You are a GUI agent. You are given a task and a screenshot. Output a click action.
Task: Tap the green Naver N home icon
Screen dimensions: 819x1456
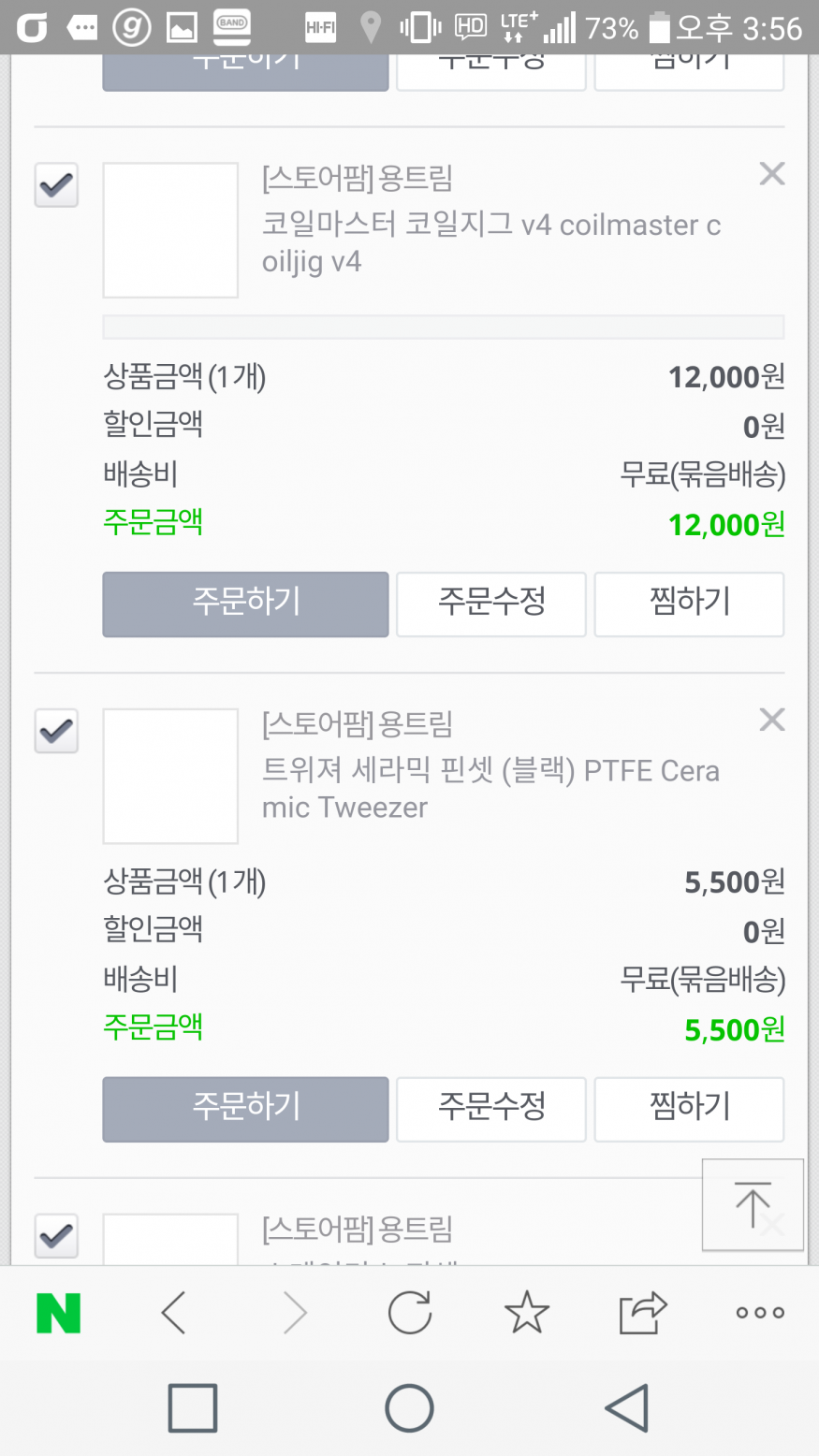click(x=58, y=1313)
